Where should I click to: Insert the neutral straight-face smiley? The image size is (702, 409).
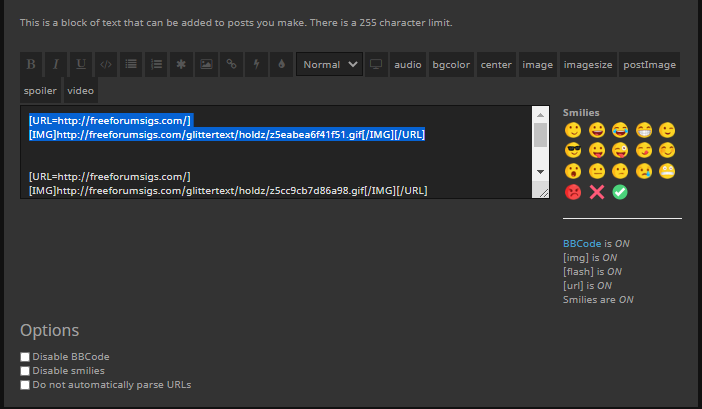click(597, 171)
